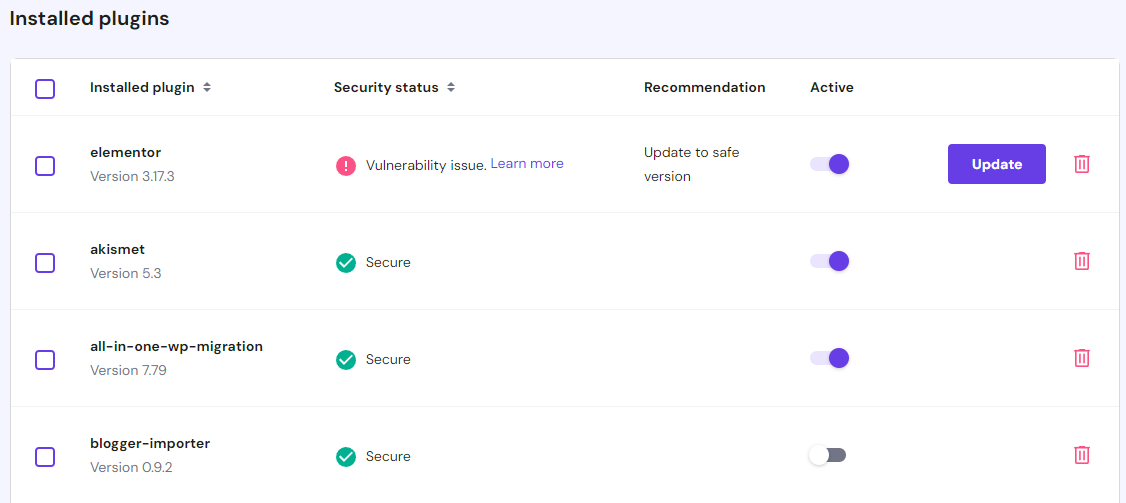Select the elementor row checkbox
The width and height of the screenshot is (1126, 503).
pos(45,166)
